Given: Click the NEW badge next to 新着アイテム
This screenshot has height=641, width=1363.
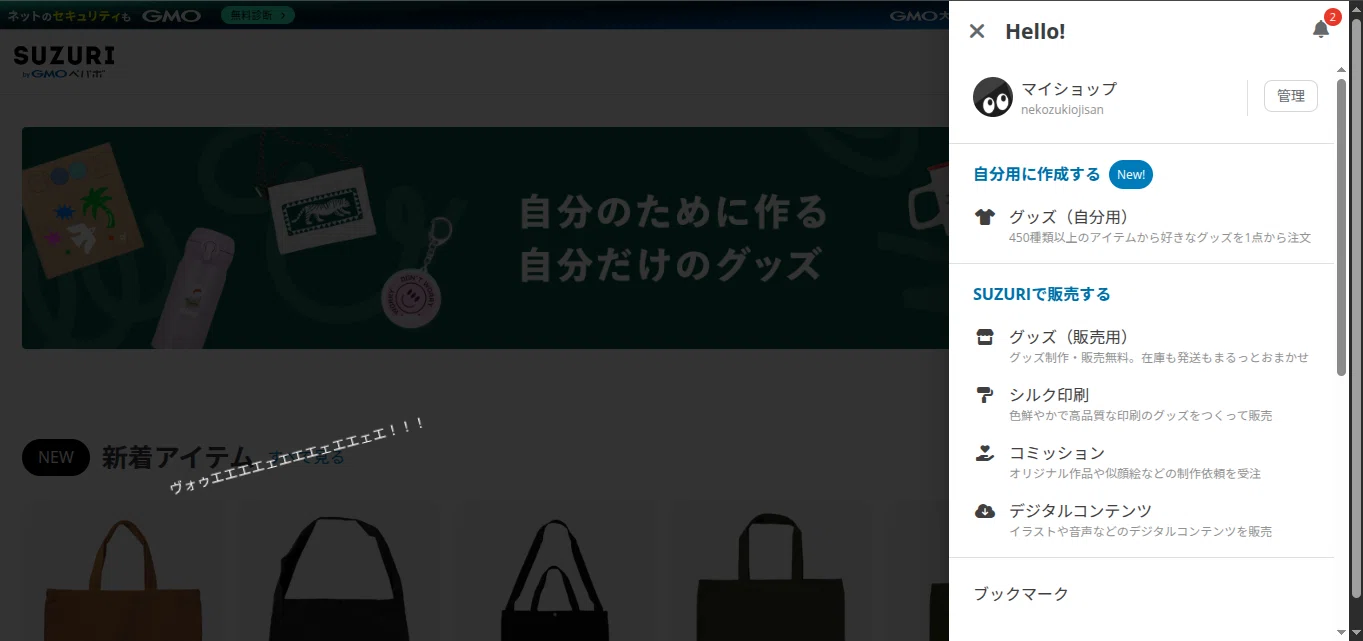Looking at the screenshot, I should click(56, 458).
